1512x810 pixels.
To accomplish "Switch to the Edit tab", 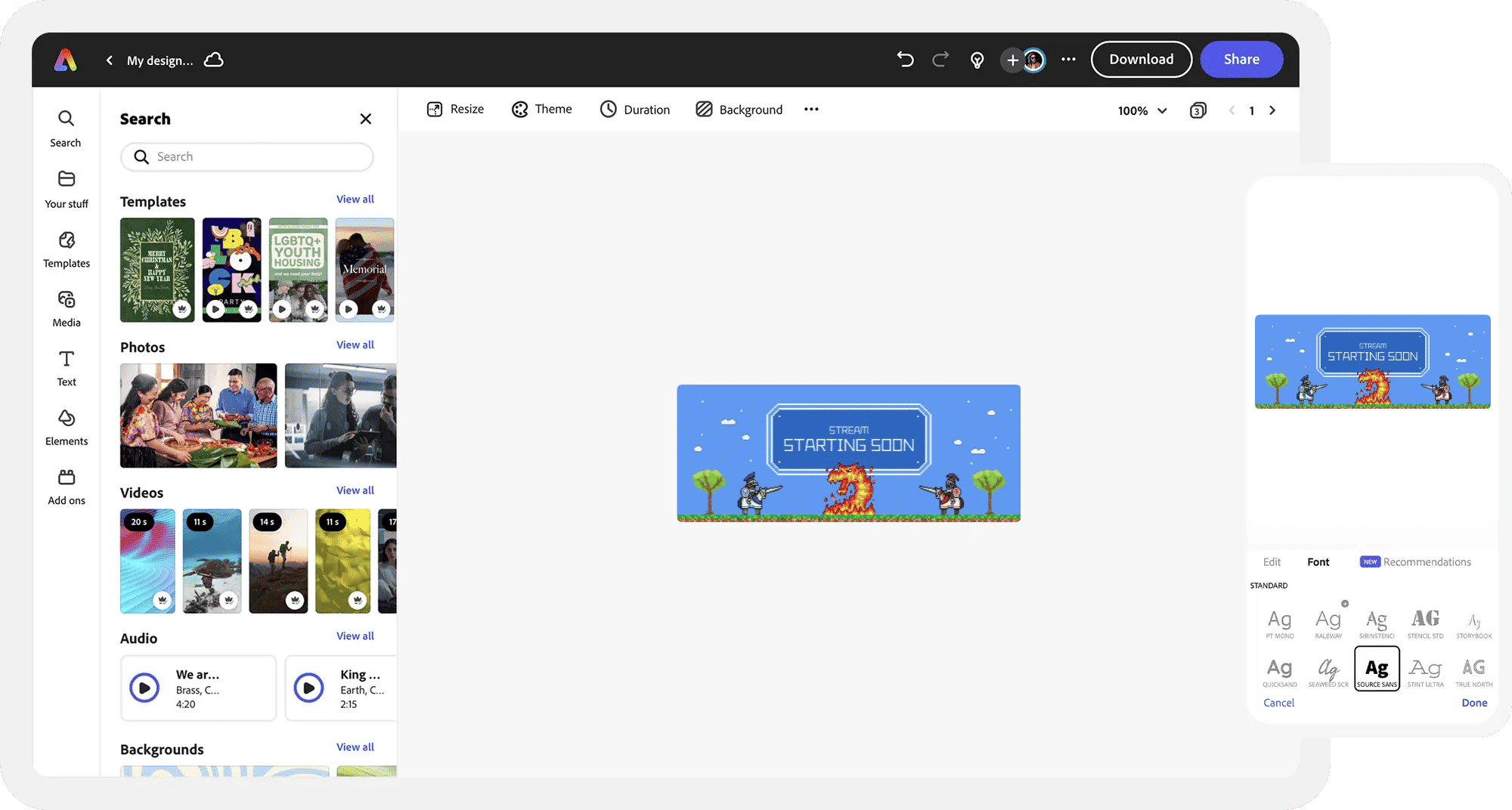I will (x=1272, y=561).
